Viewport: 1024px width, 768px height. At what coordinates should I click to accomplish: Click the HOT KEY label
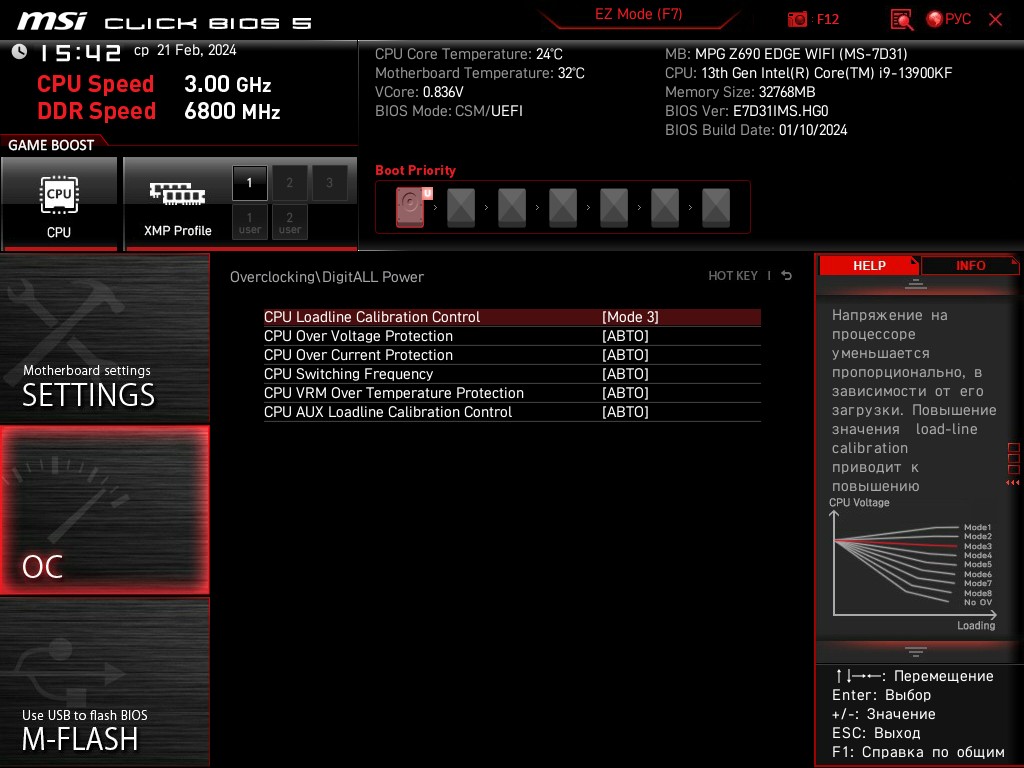coord(733,276)
